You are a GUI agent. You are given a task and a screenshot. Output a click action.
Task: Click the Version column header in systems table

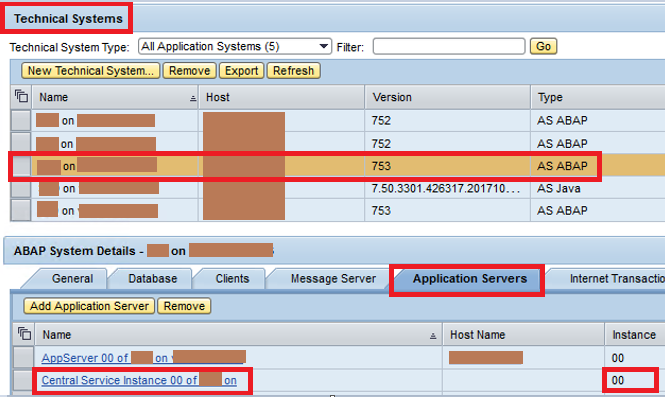click(447, 97)
